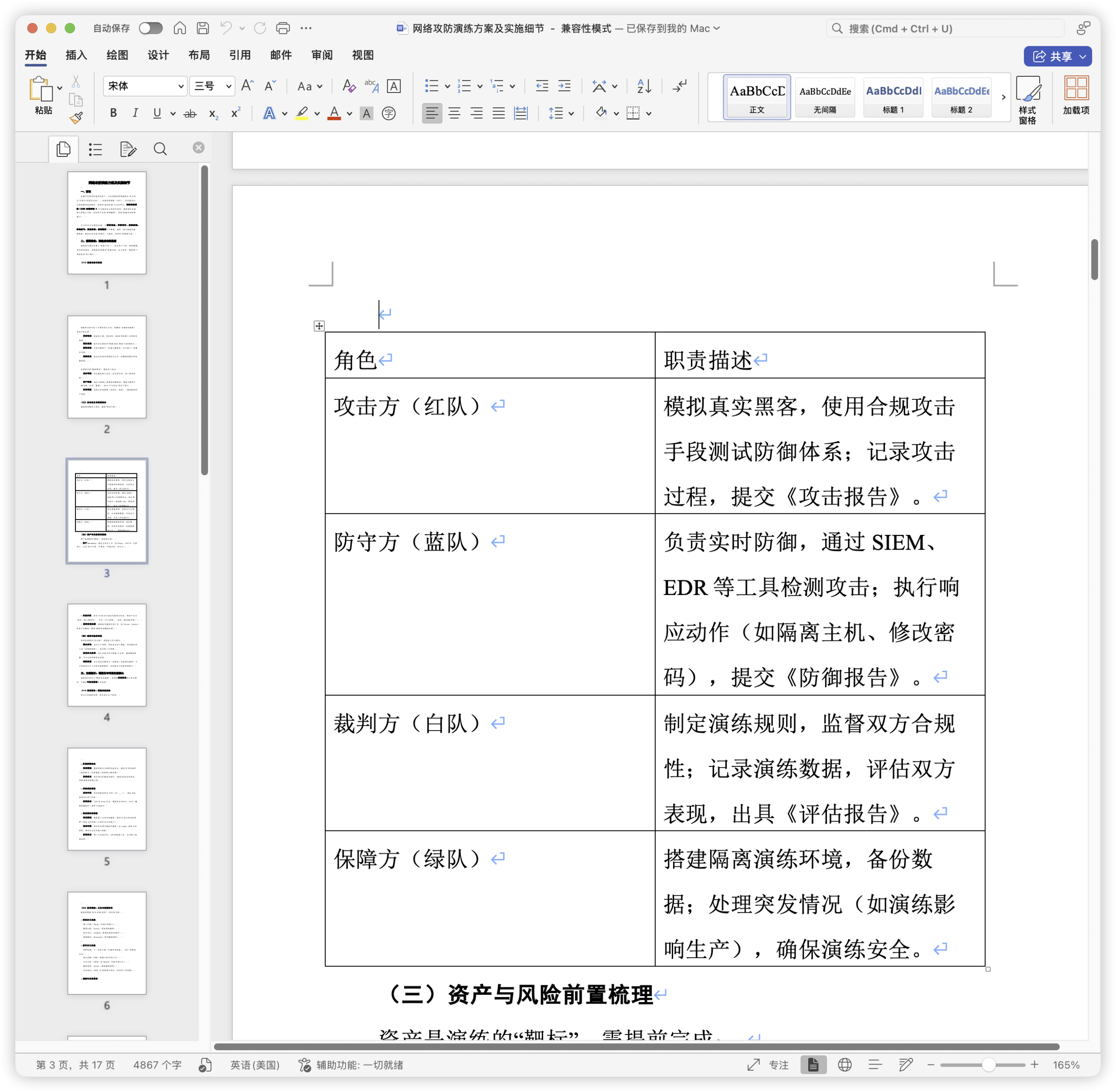Image resolution: width=1116 pixels, height=1092 pixels.
Task: Click the Copy icon in ribbon
Action: [76, 100]
